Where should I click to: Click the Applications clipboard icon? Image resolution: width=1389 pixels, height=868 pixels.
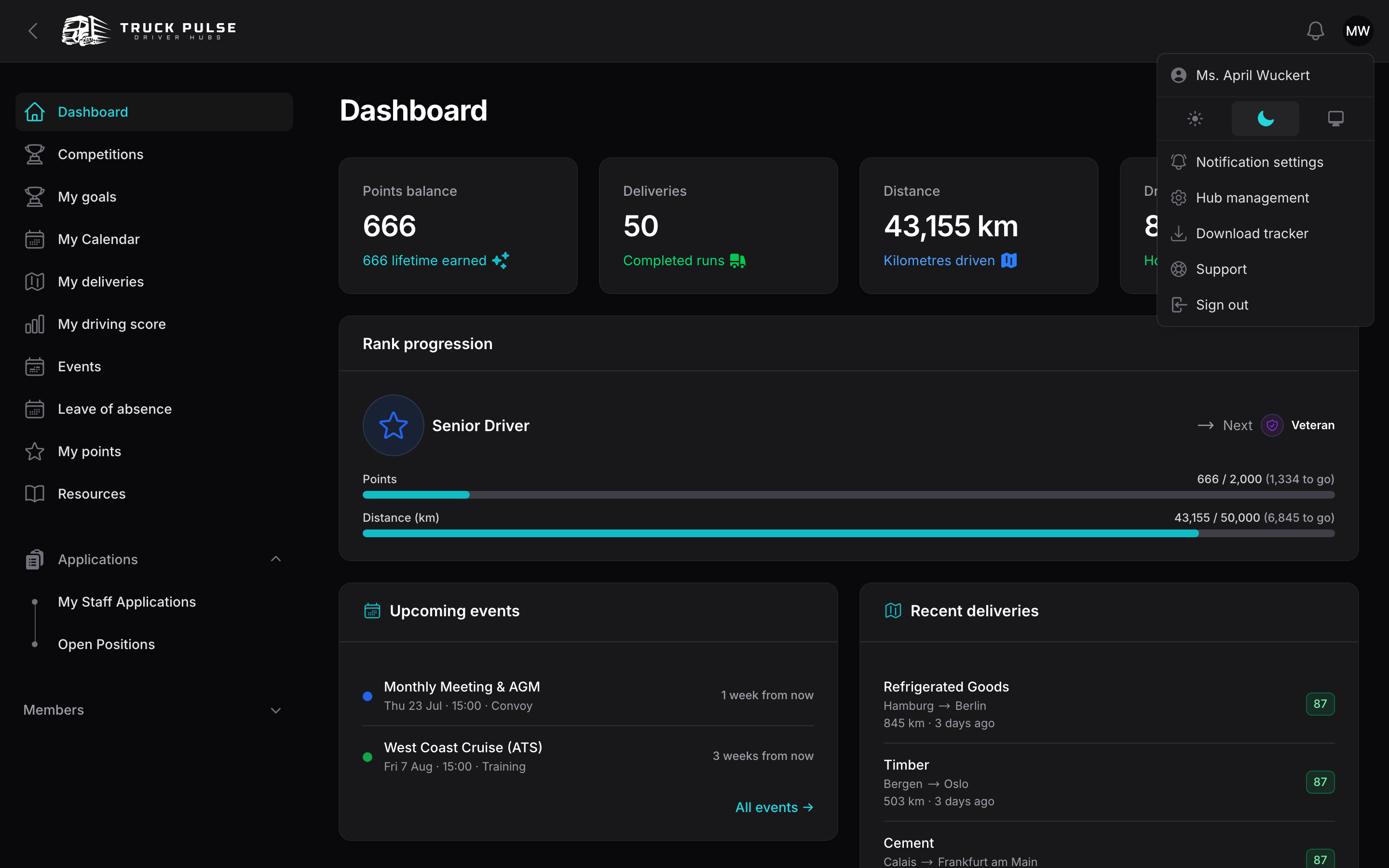[x=34, y=560]
